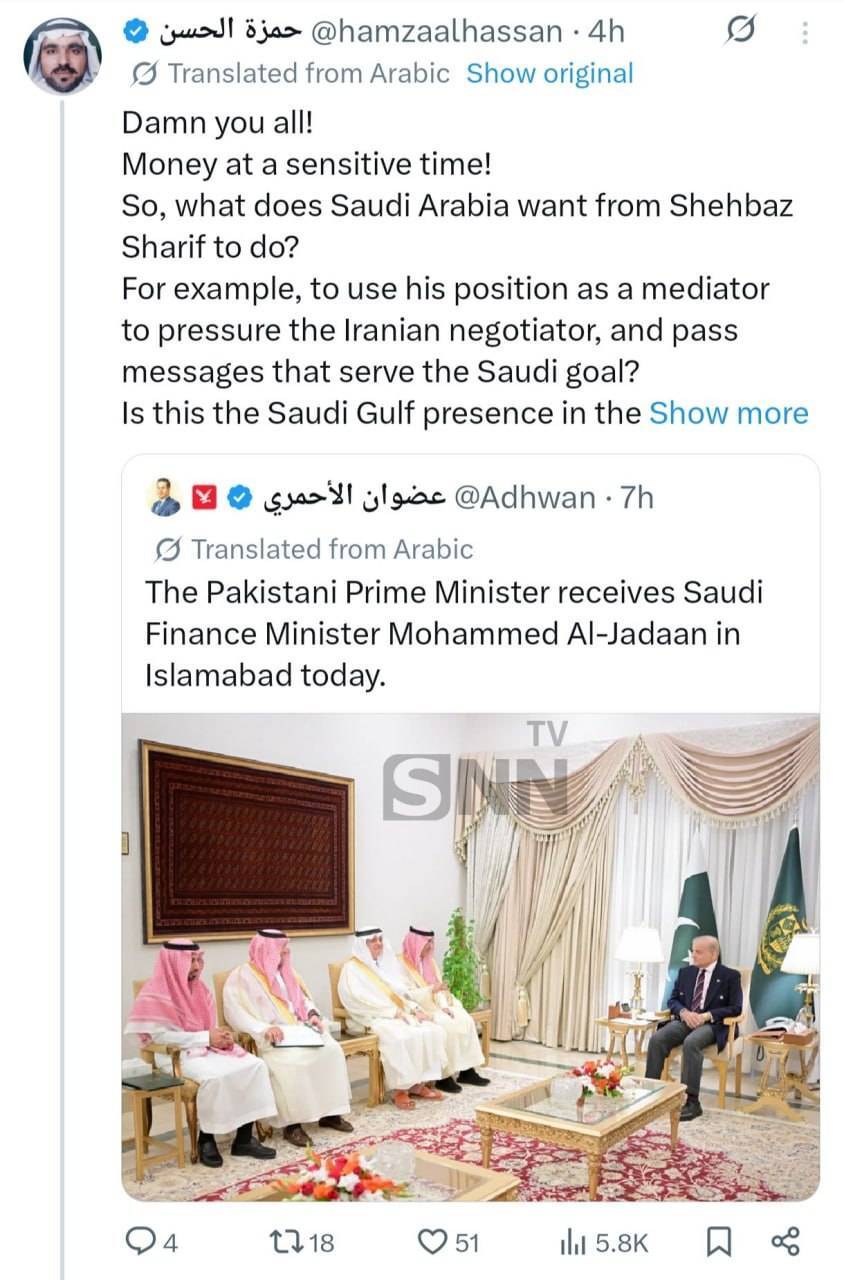Open the view analytics bar-chart icon

click(x=573, y=1243)
